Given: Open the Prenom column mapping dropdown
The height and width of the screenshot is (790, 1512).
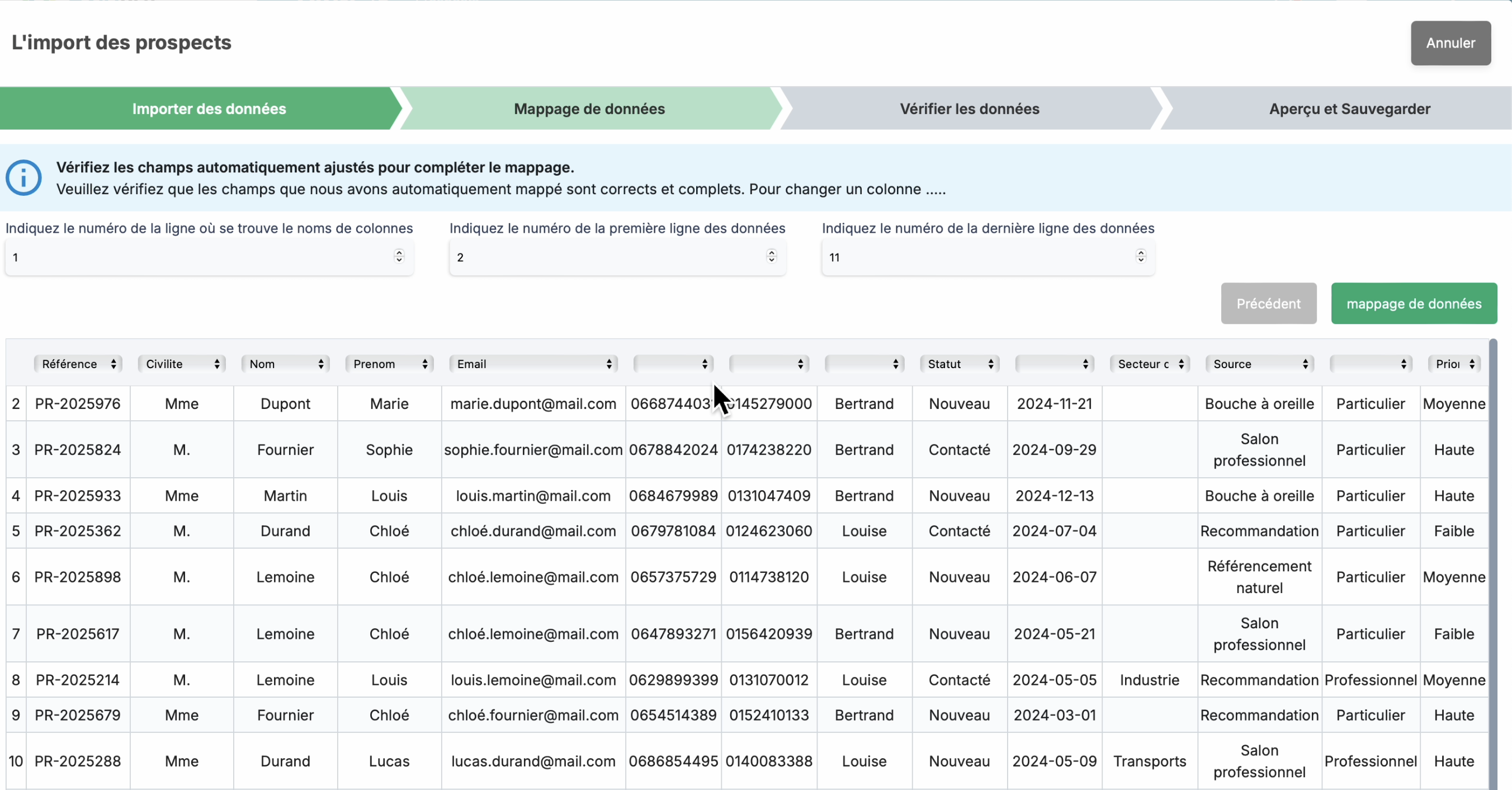Looking at the screenshot, I should [x=390, y=364].
